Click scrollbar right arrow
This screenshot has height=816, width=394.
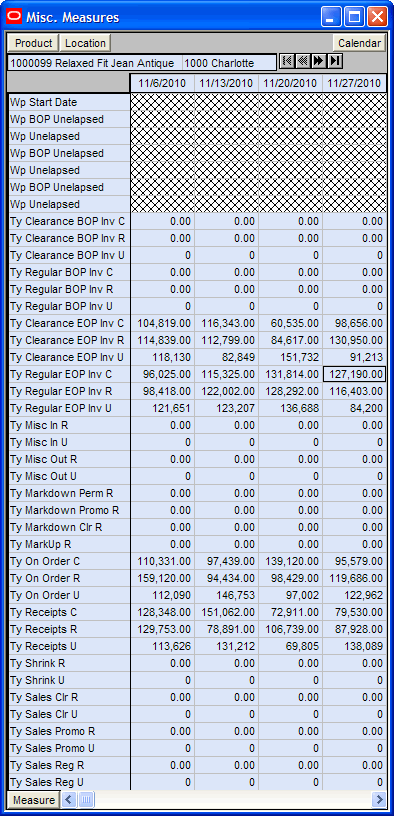379,799
